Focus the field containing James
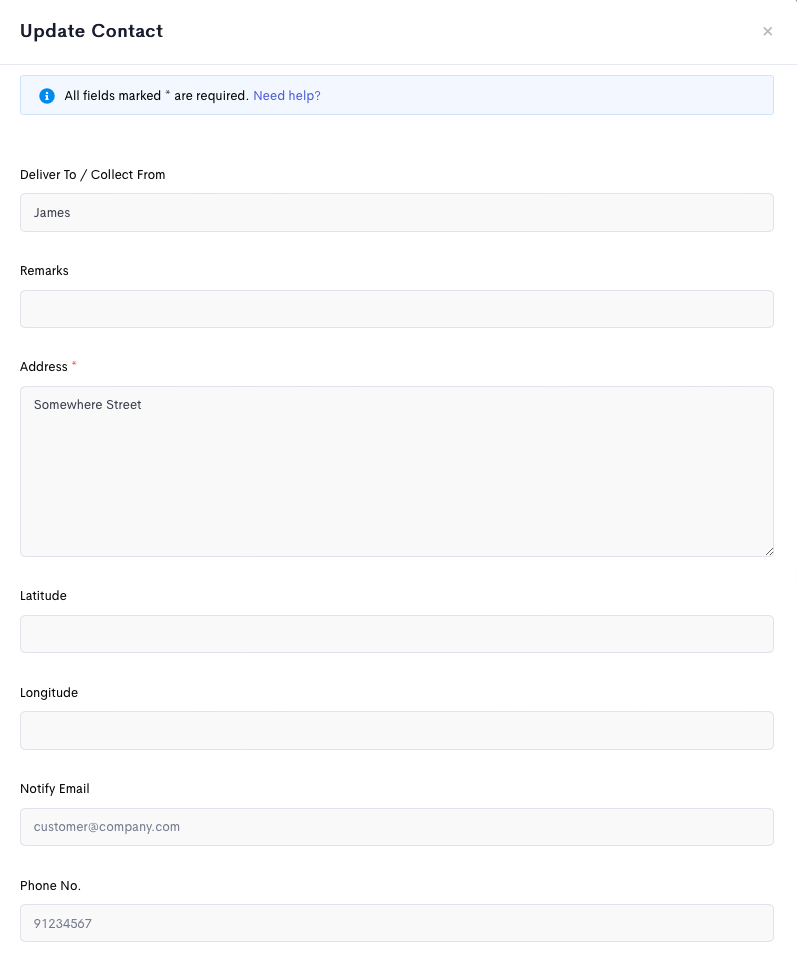This screenshot has width=797, height=965. [x=397, y=213]
